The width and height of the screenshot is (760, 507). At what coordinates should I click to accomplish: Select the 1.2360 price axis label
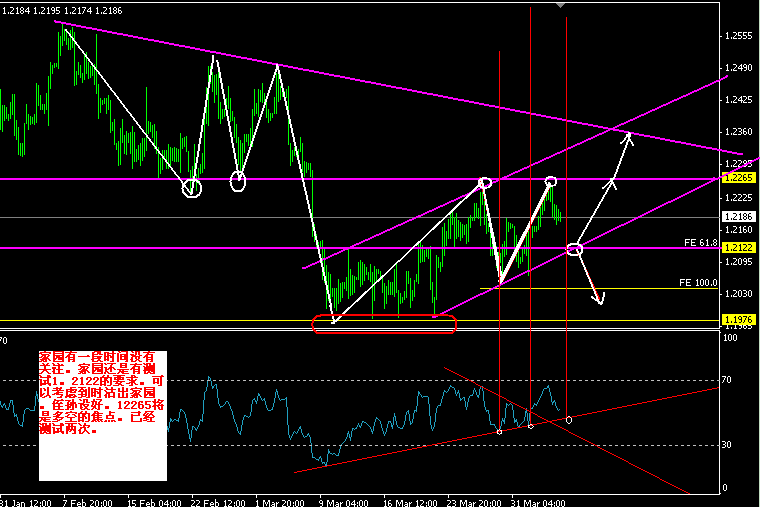click(739, 132)
